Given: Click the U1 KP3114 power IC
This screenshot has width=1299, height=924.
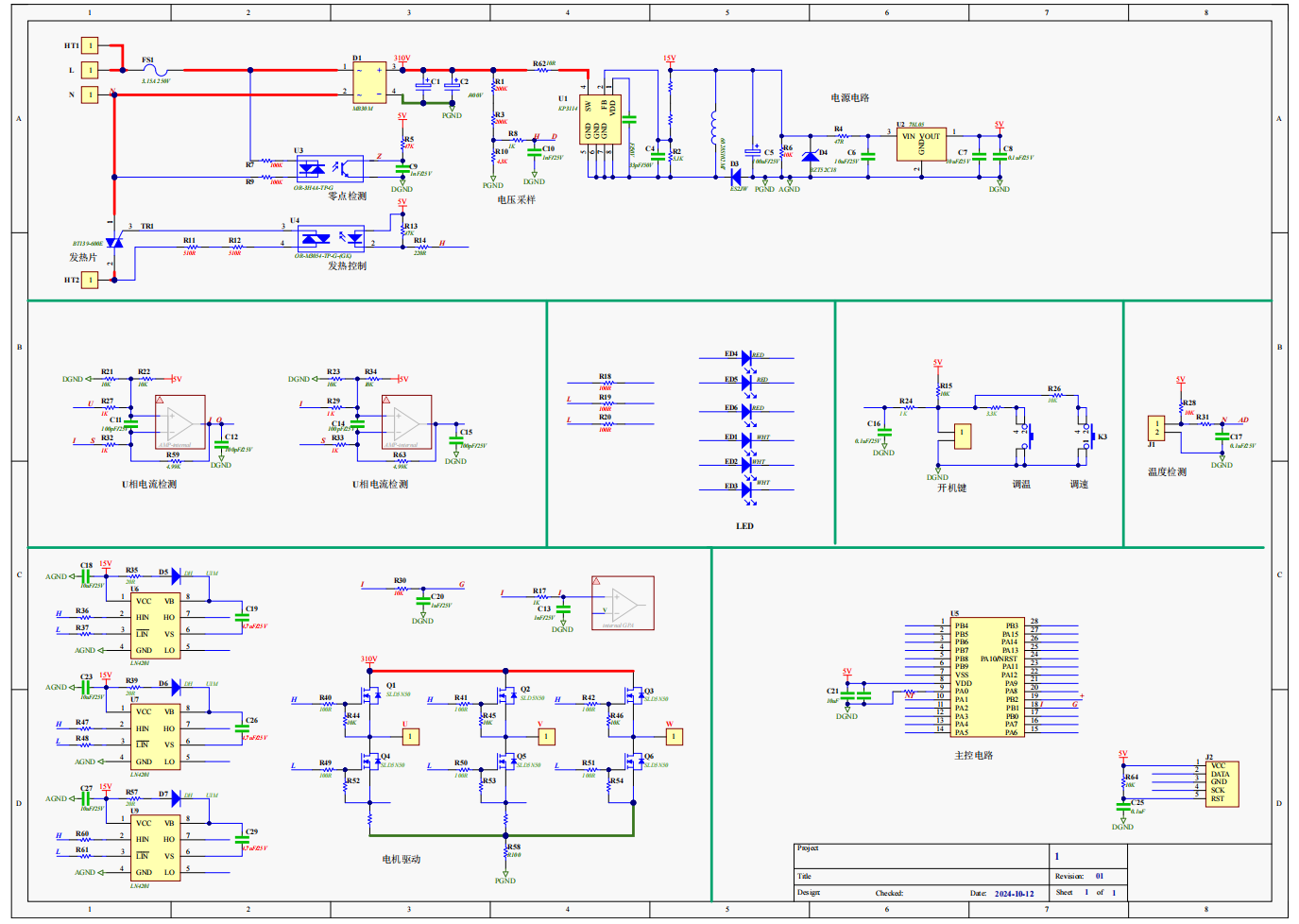Looking at the screenshot, I should pos(600,119).
